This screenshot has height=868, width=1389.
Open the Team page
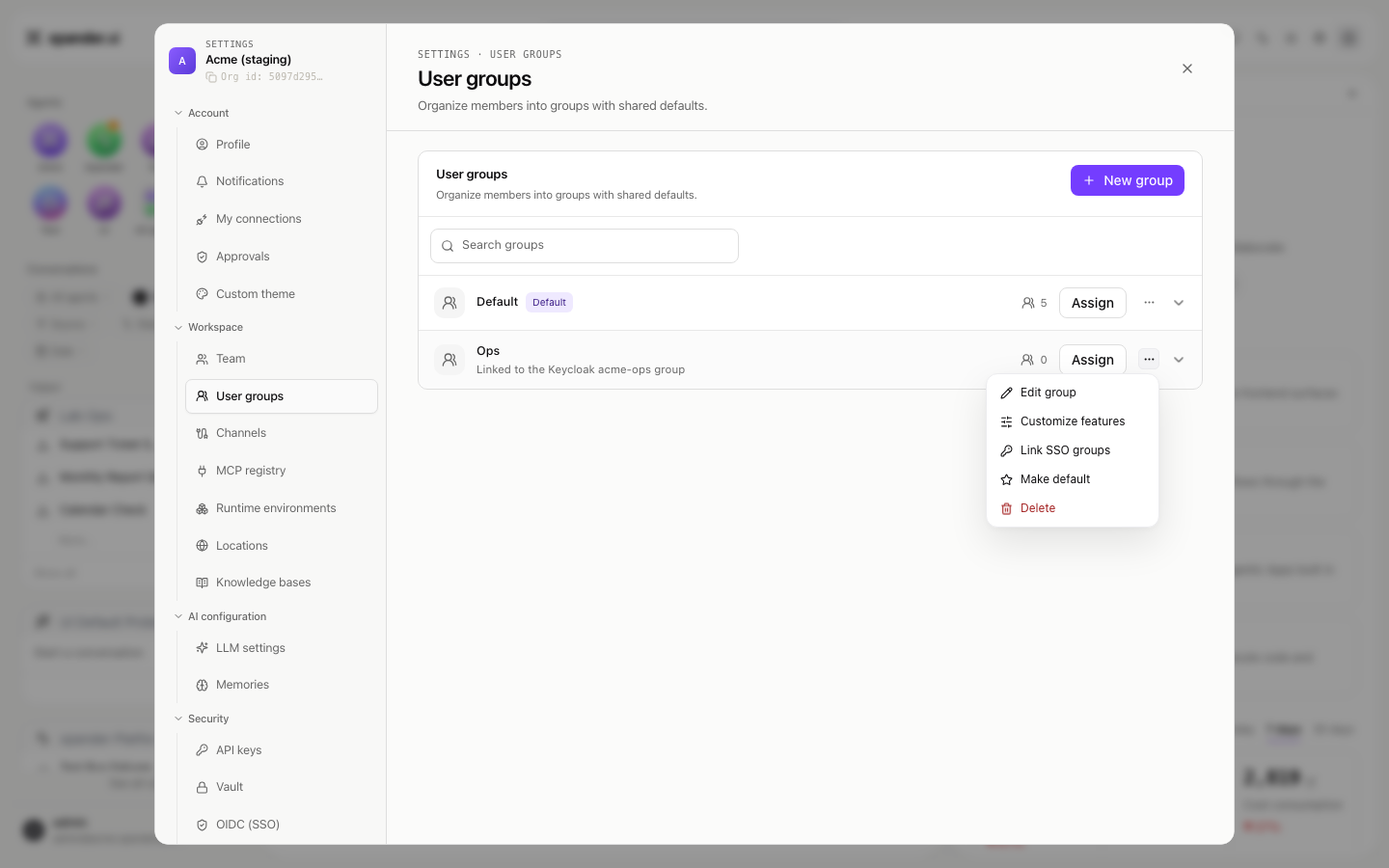tap(282, 359)
